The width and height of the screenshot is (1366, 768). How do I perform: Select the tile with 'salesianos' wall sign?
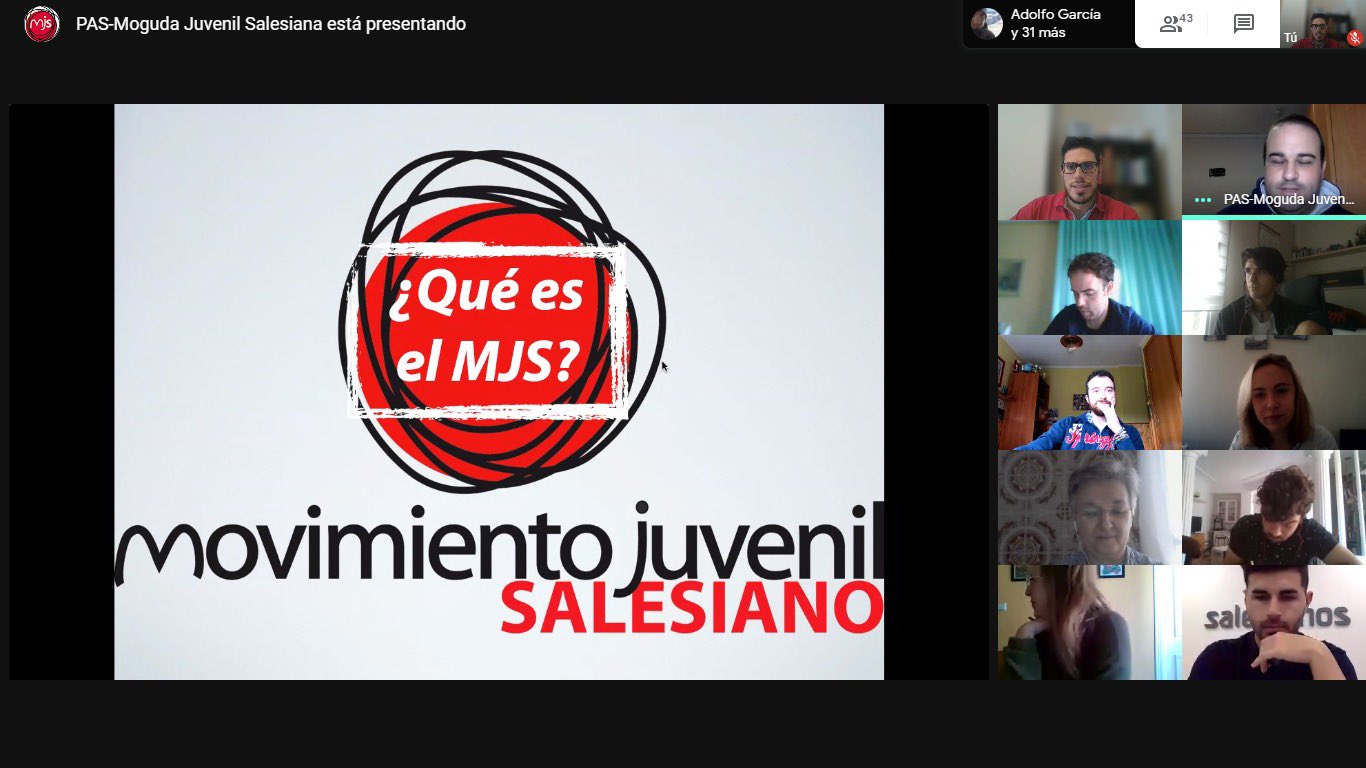pos(1273,622)
